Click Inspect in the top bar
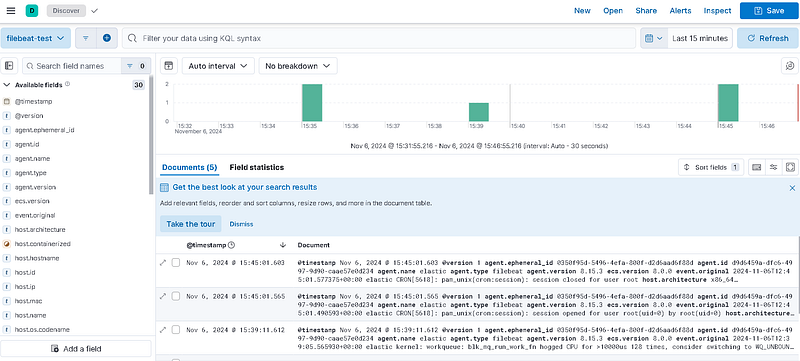800x361 pixels. [x=717, y=11]
